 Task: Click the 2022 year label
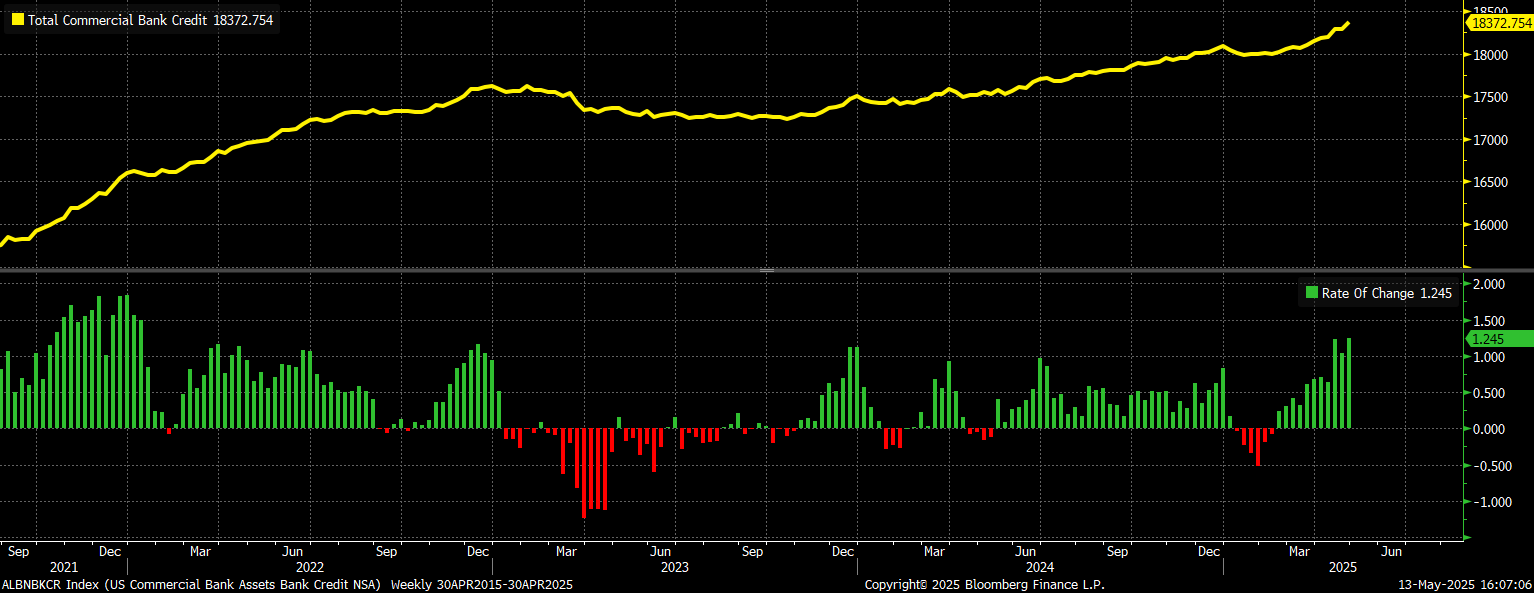pos(309,567)
